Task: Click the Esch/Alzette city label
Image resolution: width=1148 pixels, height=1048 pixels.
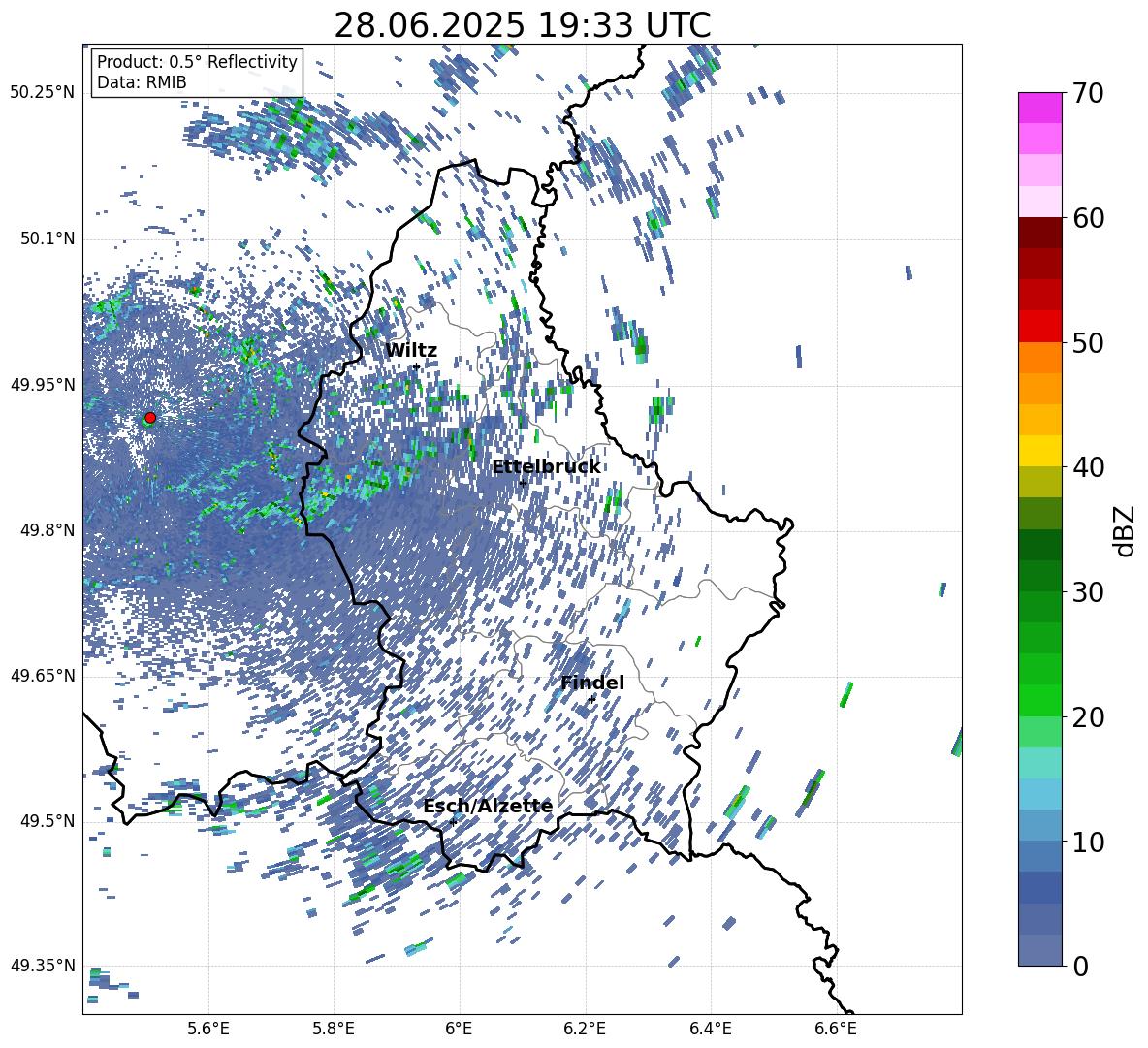Action: tap(488, 807)
